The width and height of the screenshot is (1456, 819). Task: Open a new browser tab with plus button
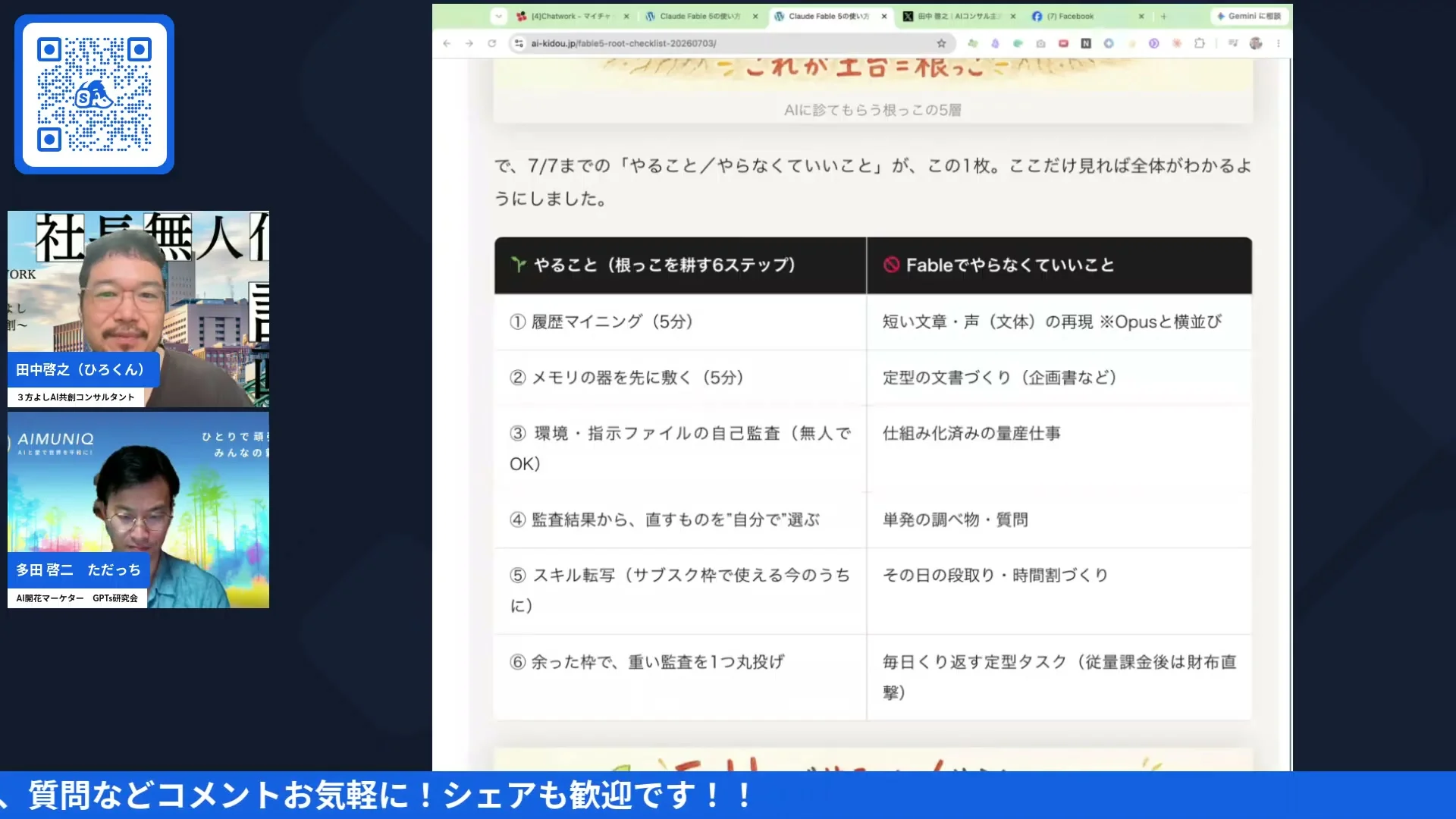(x=1163, y=16)
